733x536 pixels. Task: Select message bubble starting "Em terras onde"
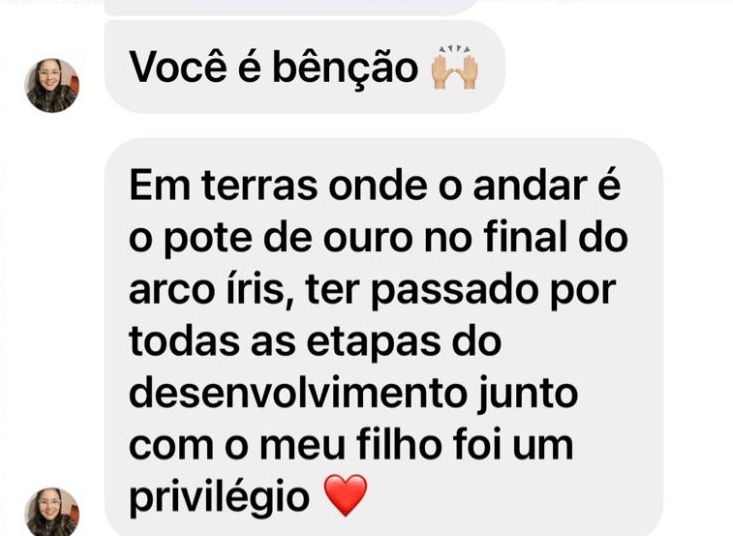[x=383, y=337]
